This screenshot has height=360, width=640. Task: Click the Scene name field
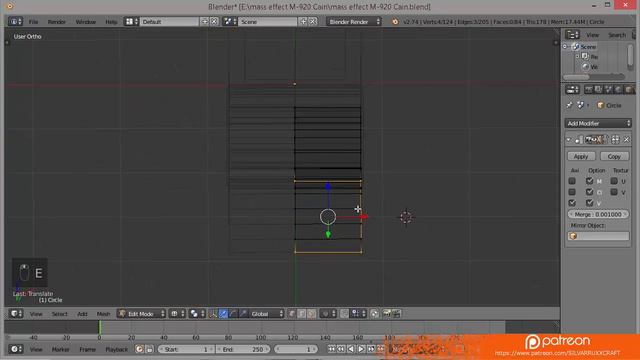(268, 22)
